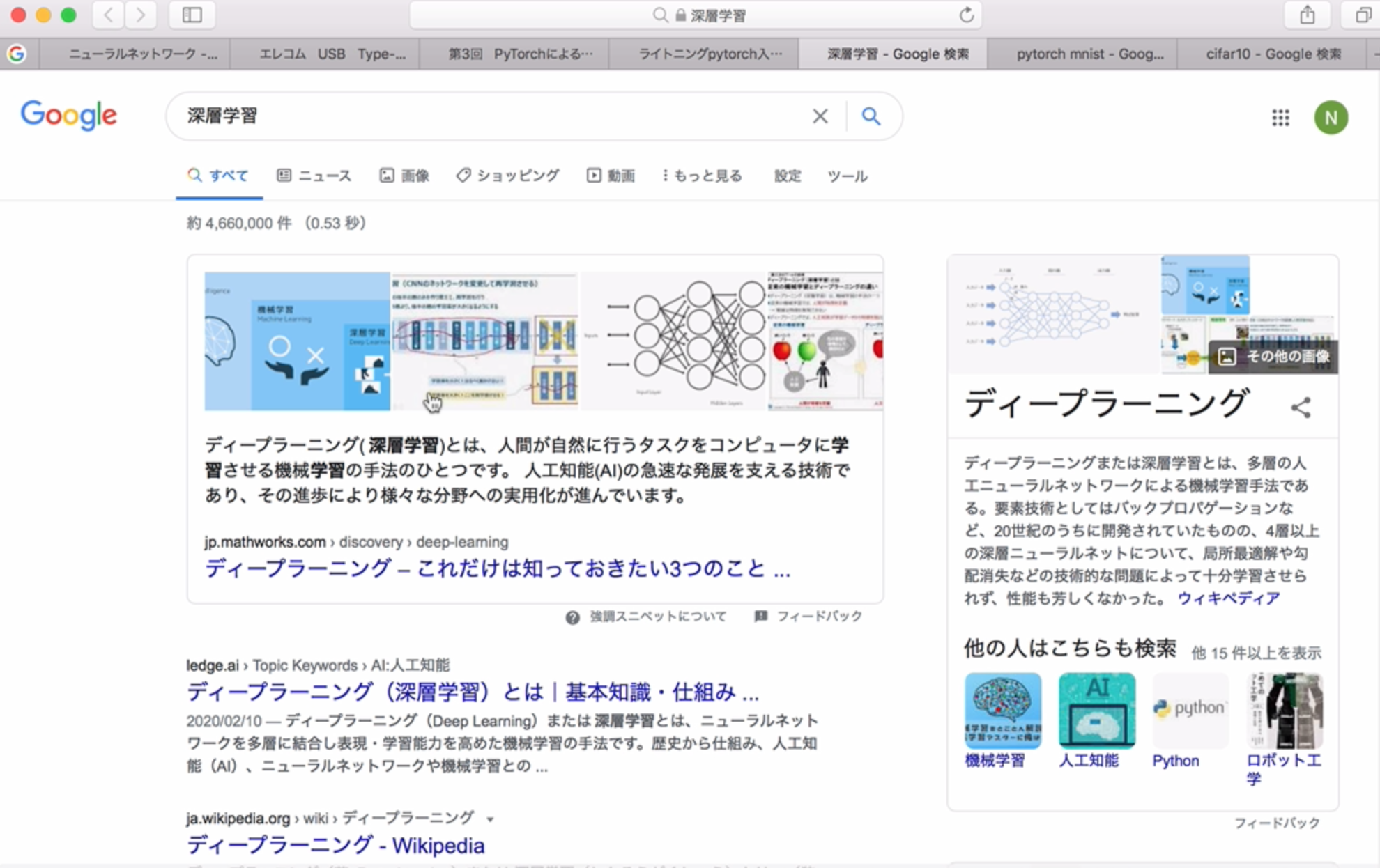The image size is (1380, 868).
Task: Expand 他 15 件以上を表示
Action: click(x=1256, y=653)
